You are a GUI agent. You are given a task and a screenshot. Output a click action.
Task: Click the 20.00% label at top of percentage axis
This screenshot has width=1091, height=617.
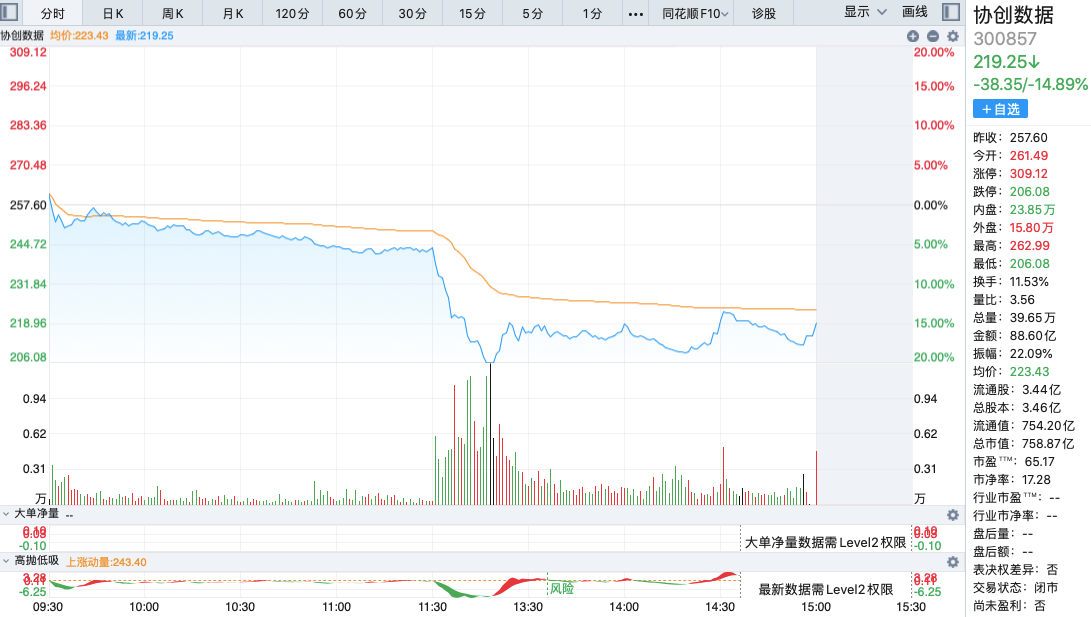pyautogui.click(x=934, y=53)
